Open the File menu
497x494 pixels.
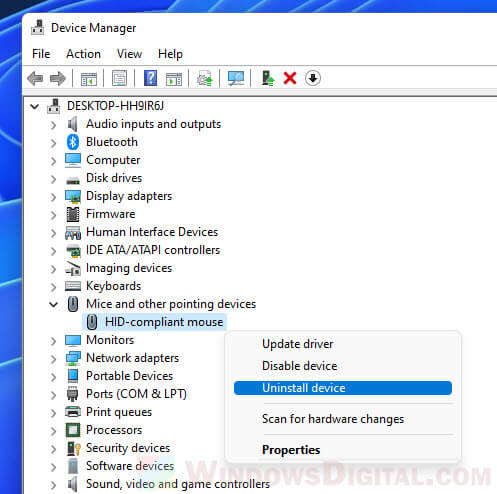[x=41, y=54]
